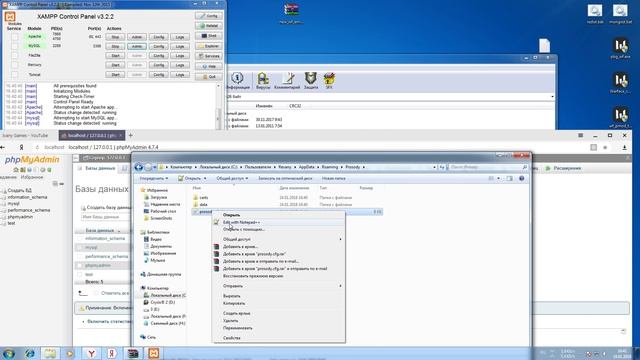
Task: Open the archive icon on desktop top center
Action: pyautogui.click(x=291, y=13)
